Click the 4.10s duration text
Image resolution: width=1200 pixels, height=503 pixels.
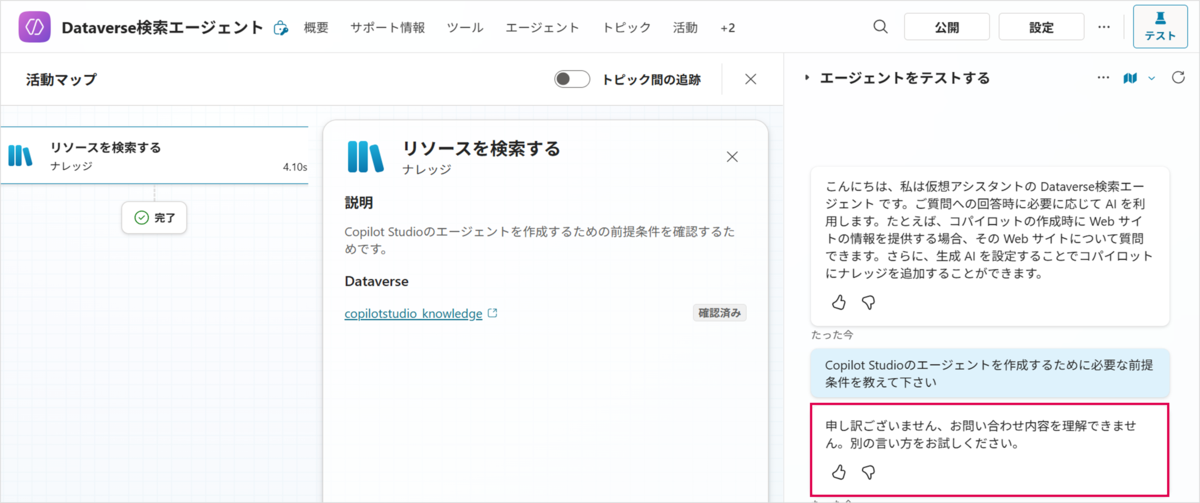(295, 167)
